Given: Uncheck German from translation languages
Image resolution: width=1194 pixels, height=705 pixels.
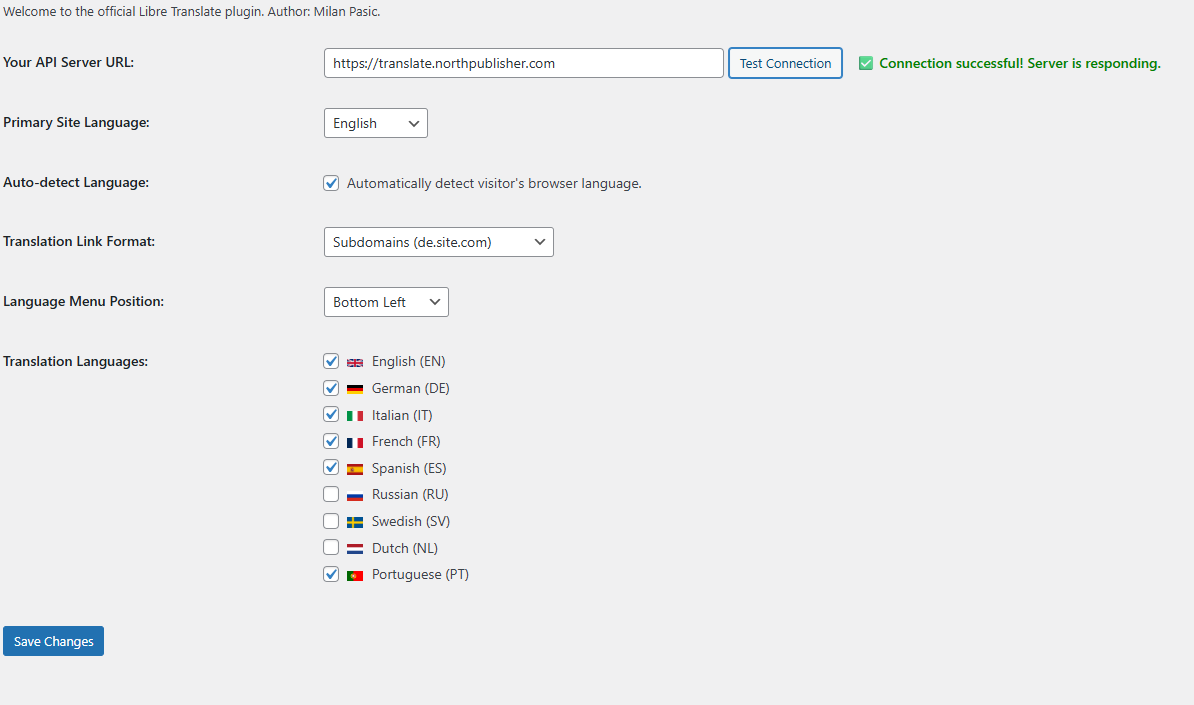Looking at the screenshot, I should click(331, 388).
